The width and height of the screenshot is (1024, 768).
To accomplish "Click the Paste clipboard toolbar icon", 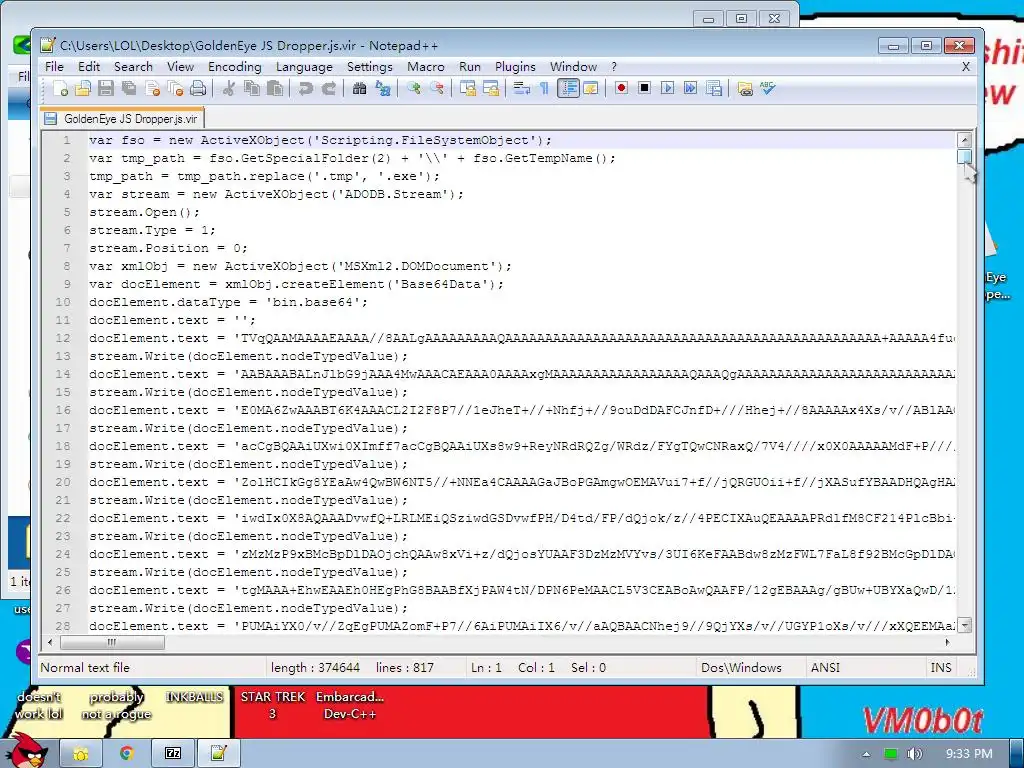I will [275, 88].
